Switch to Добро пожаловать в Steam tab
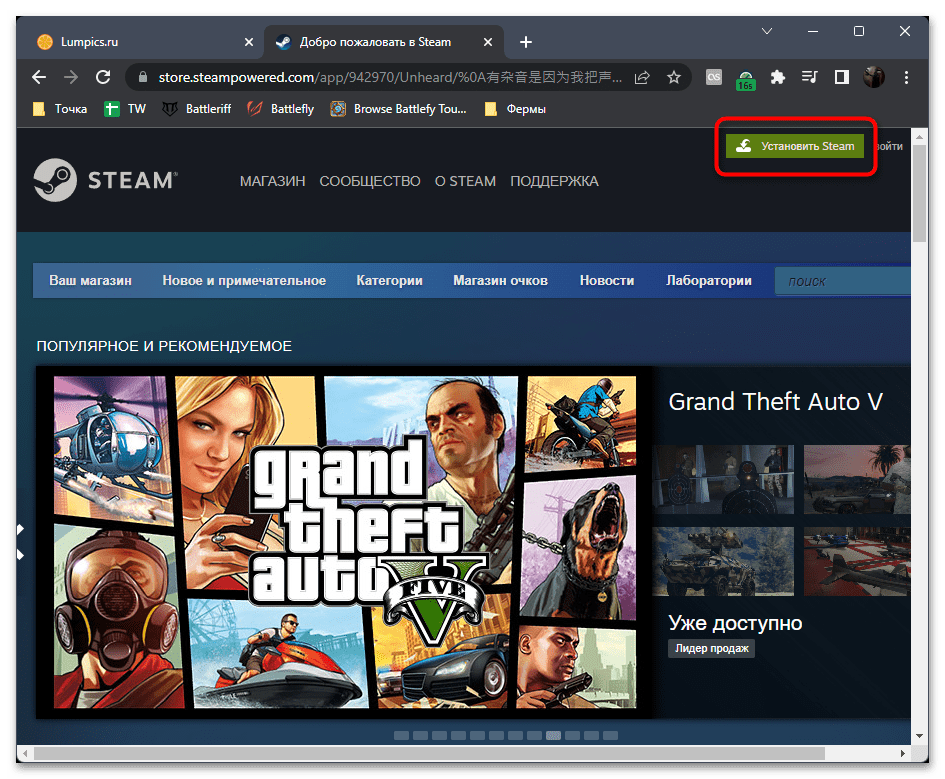Screen dimensions: 945x779 click(x=383, y=42)
